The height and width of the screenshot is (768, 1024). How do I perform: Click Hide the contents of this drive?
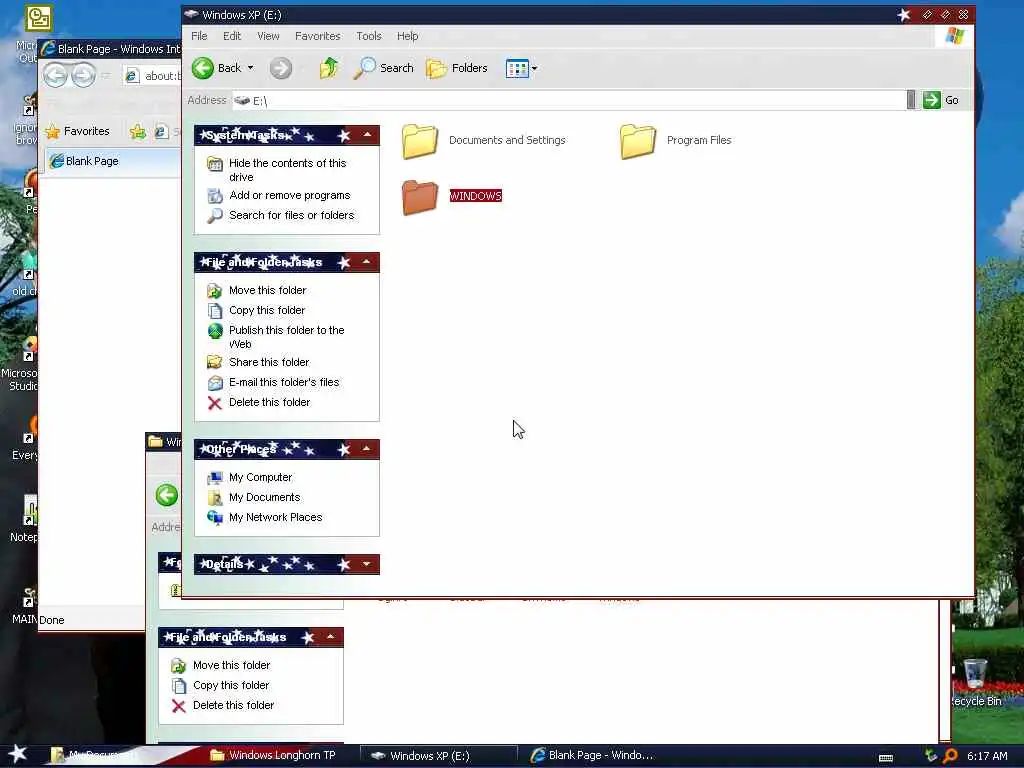[287, 170]
